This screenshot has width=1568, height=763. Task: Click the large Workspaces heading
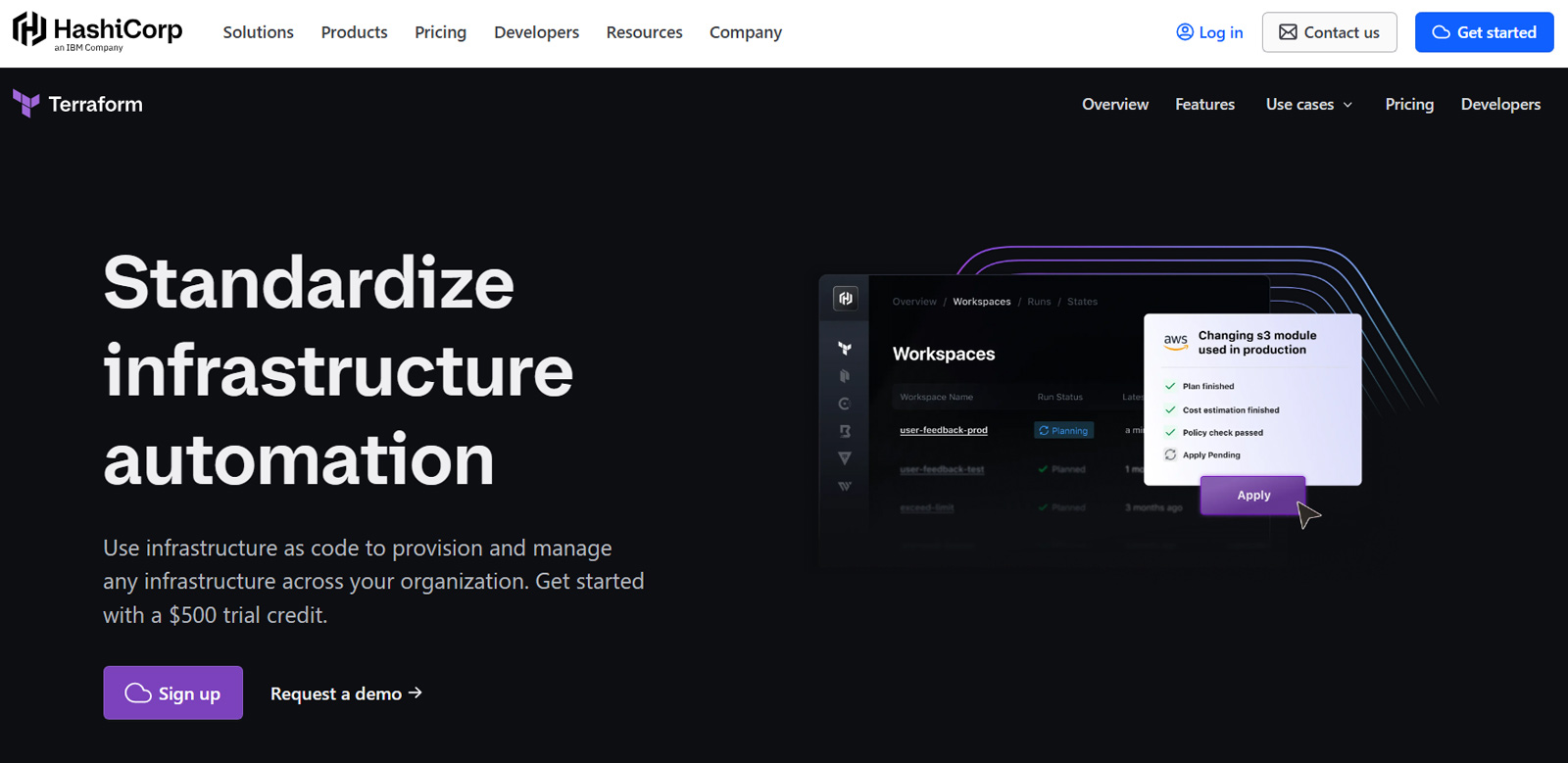coord(944,354)
